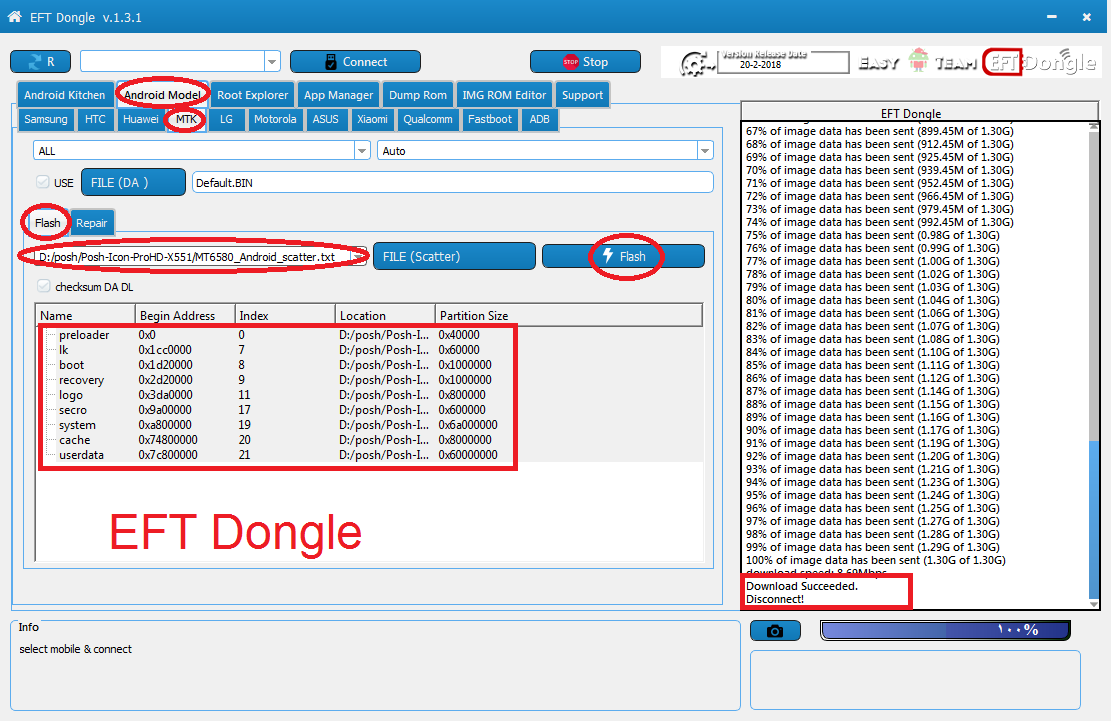Viewport: 1111px width, 721px height.
Task: Switch to Android Kitchen tab
Action: pos(64,95)
